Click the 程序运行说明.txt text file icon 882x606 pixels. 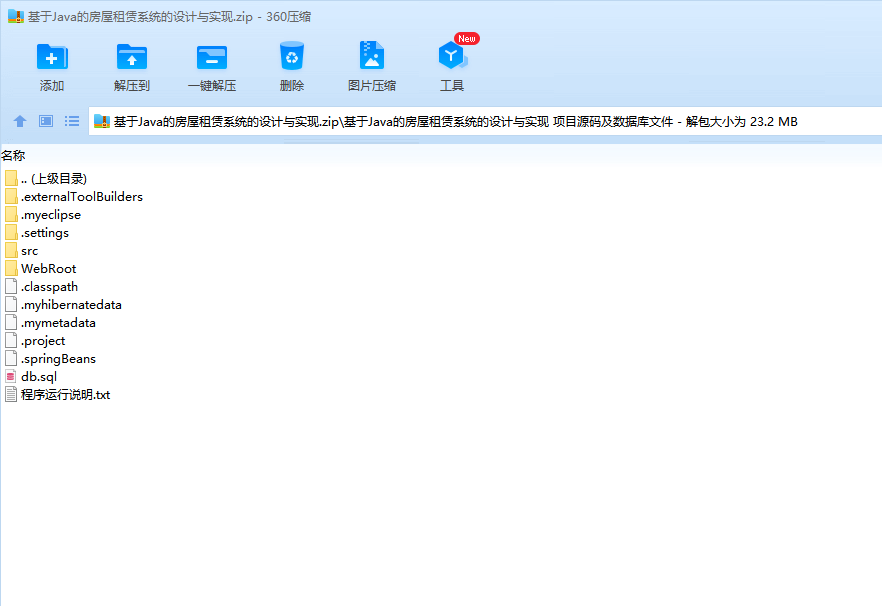(x=11, y=394)
